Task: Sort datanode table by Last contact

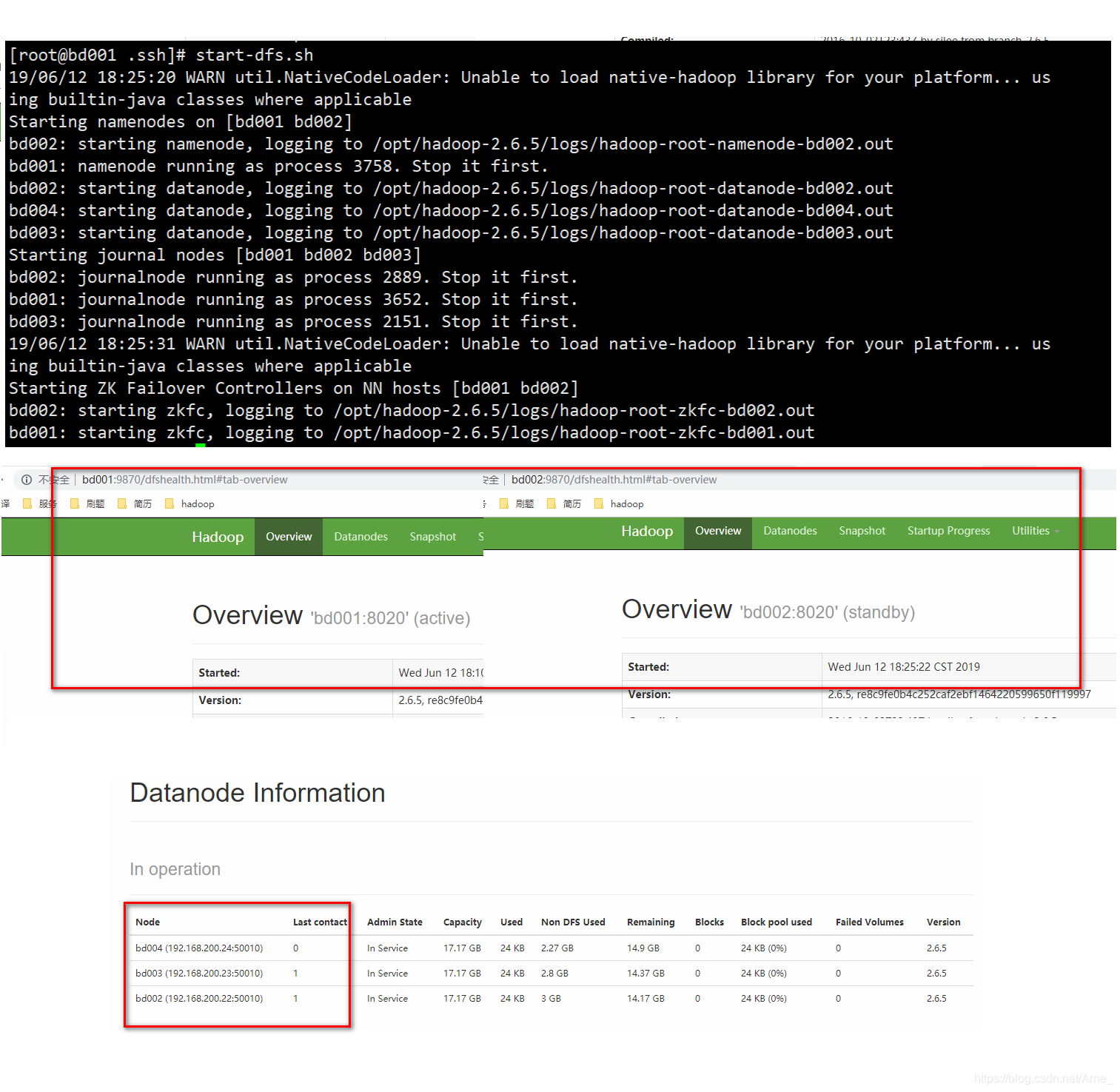Action: pos(320,922)
